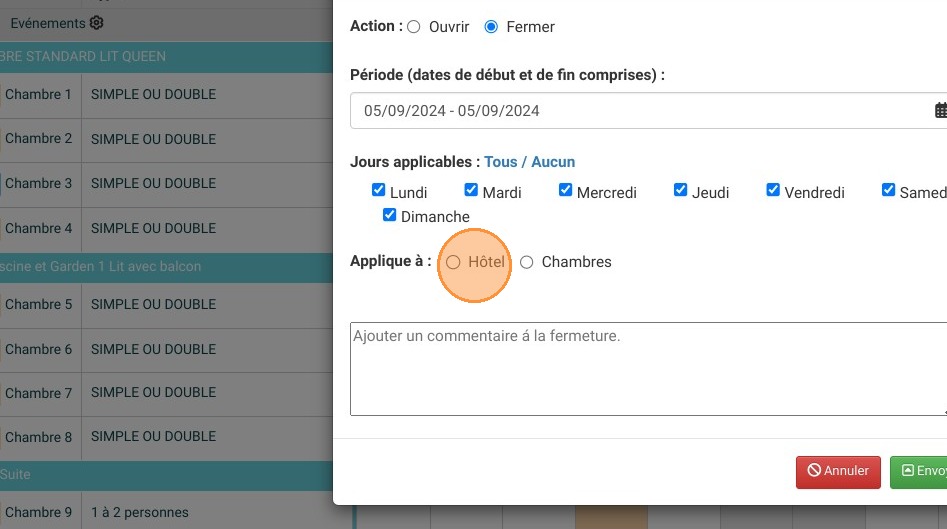Image resolution: width=947 pixels, height=529 pixels.
Task: Select the Ouvrir action radio button
Action: click(x=414, y=27)
